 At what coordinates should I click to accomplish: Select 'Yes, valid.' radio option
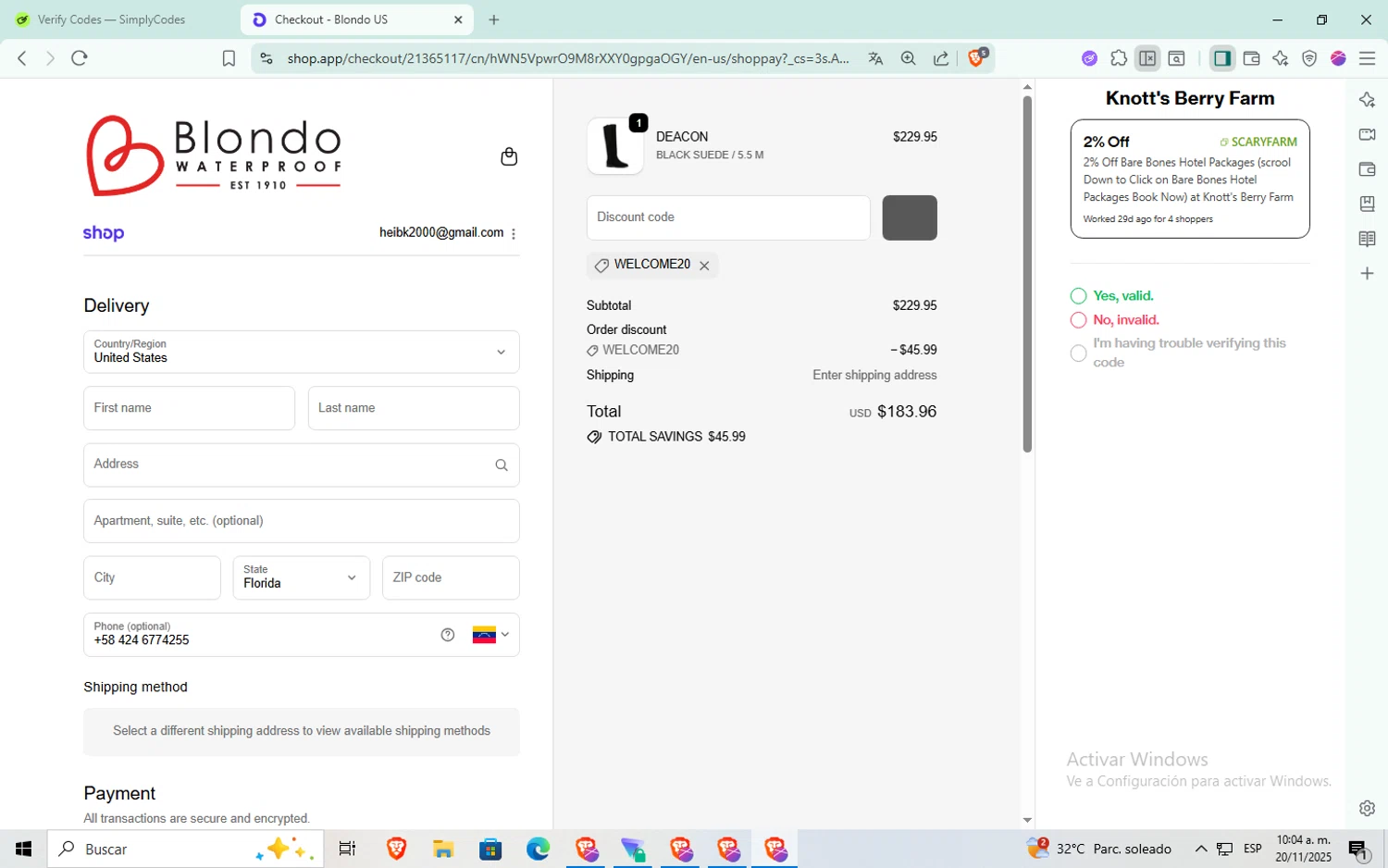click(x=1078, y=296)
